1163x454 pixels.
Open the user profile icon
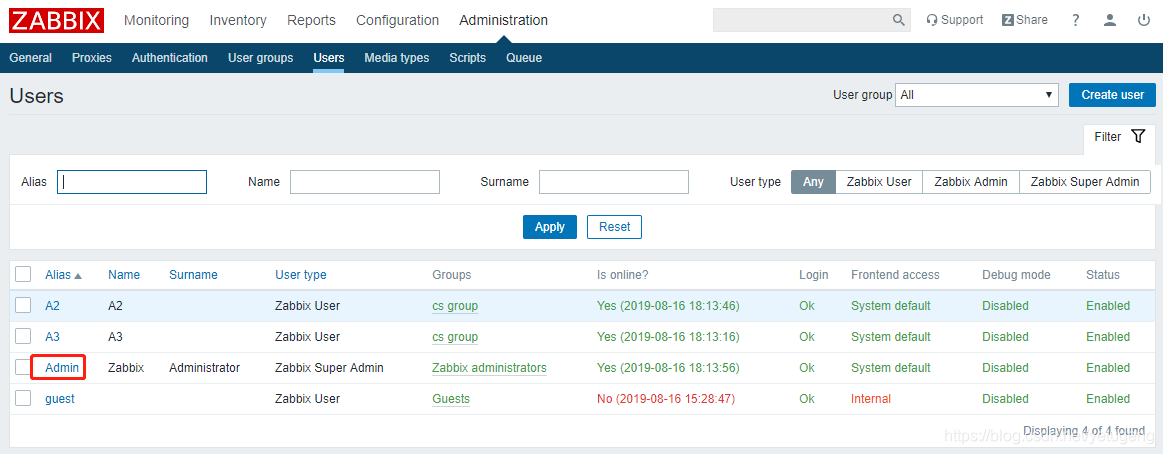(1110, 21)
